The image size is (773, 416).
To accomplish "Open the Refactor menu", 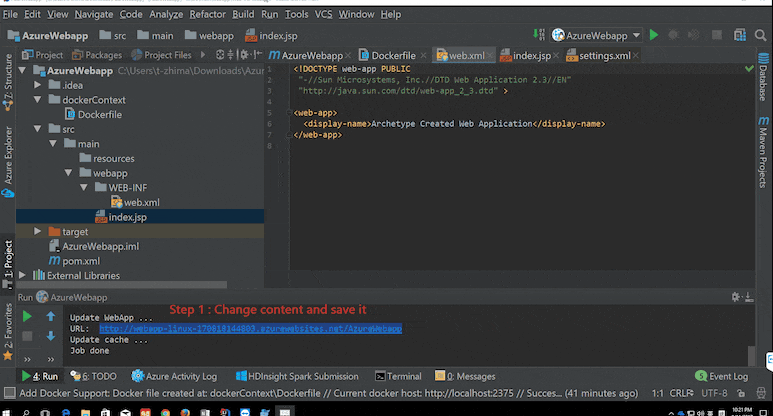I will point(208,14).
